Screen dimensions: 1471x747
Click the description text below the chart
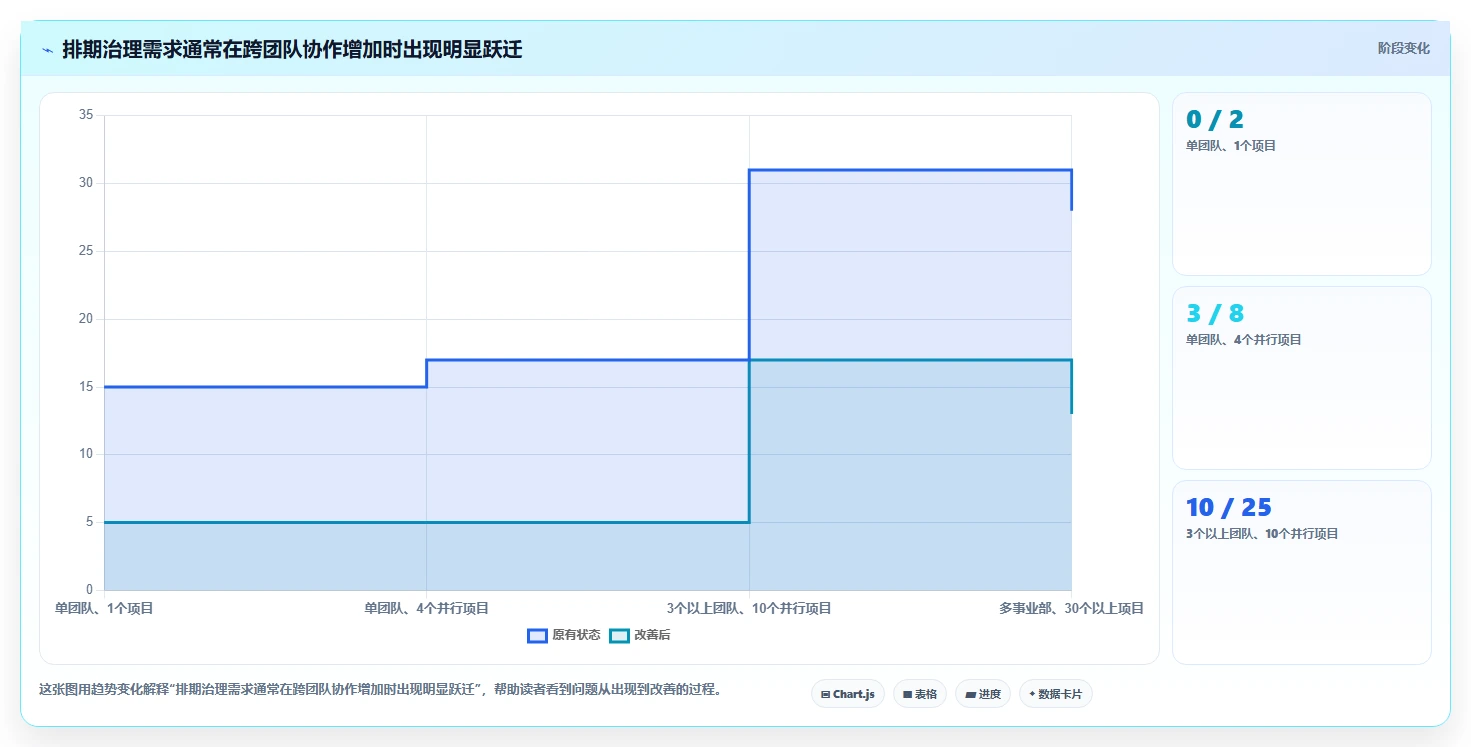pyautogui.click(x=380, y=690)
